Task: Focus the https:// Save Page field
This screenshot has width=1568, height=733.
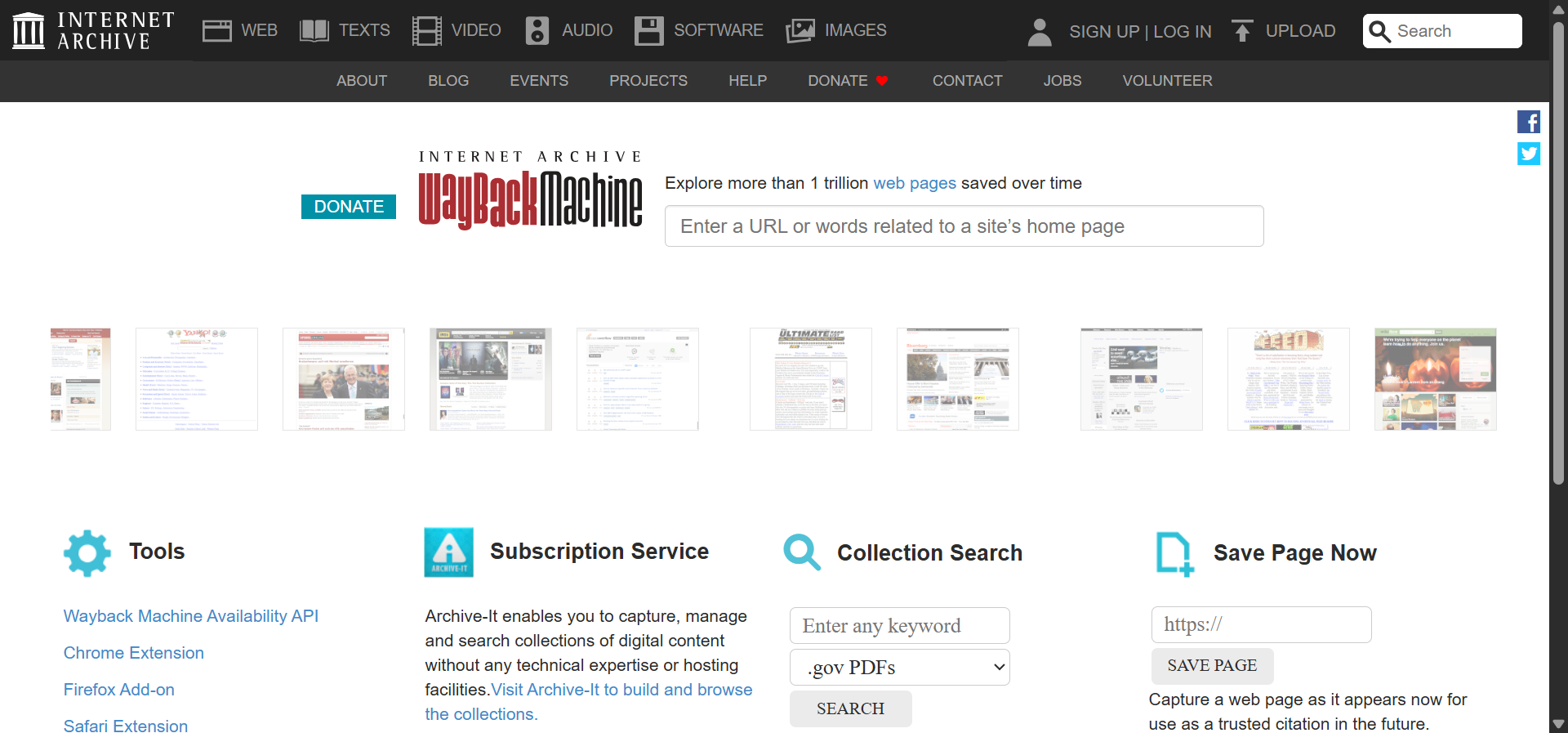Action: coord(1262,625)
